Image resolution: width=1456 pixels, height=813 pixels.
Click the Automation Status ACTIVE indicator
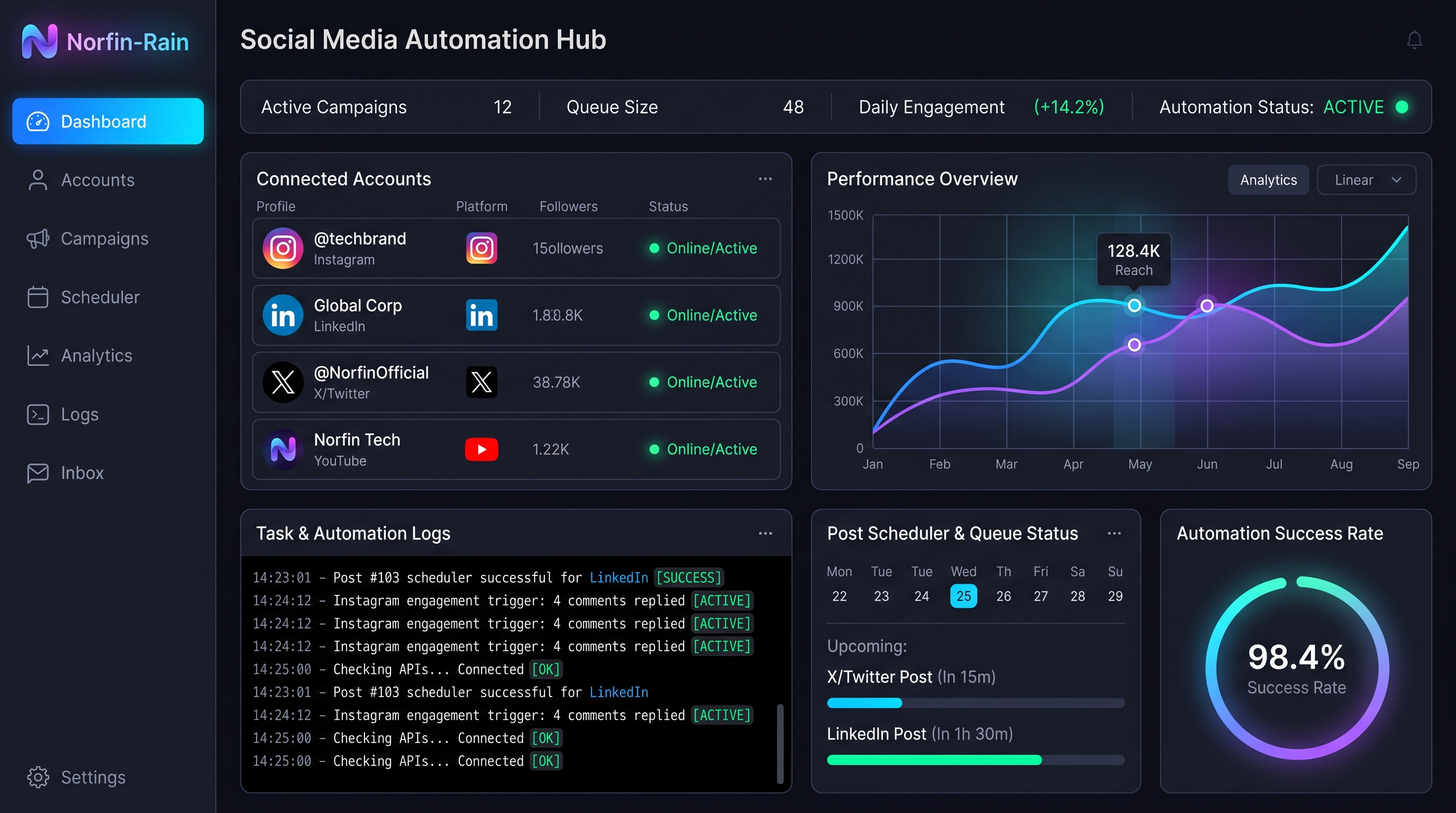coord(1366,107)
